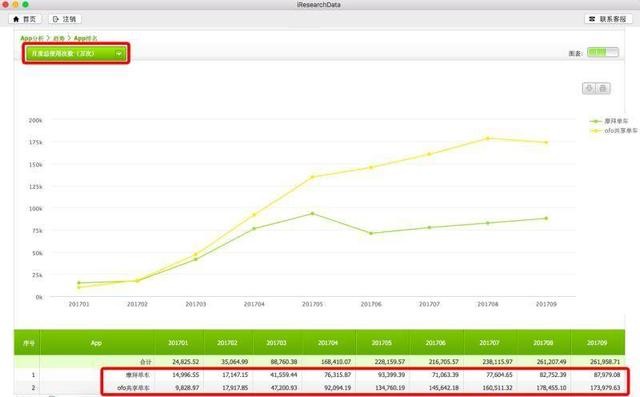Click the App column header
640x397 pixels.
(x=96, y=343)
